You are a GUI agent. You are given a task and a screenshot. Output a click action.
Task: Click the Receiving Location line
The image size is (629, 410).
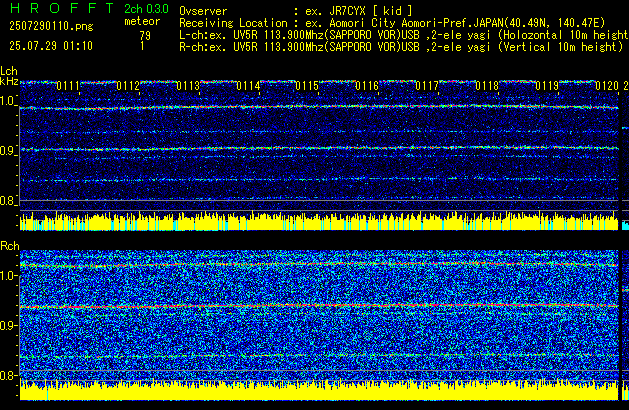pos(392,23)
